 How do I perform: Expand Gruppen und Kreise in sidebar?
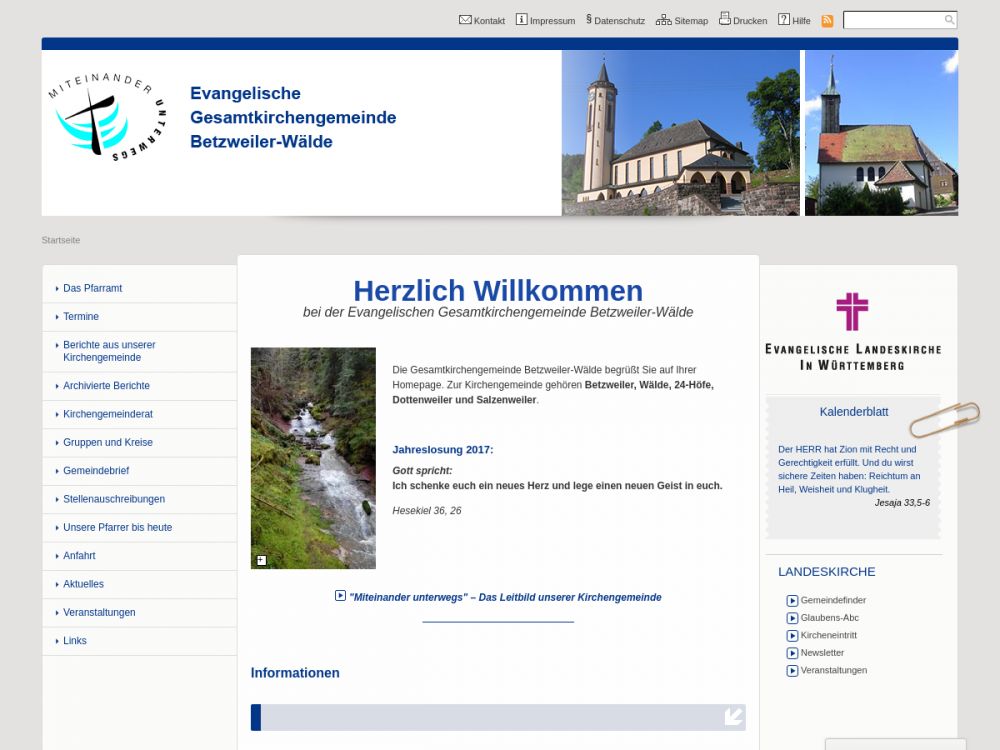107,442
